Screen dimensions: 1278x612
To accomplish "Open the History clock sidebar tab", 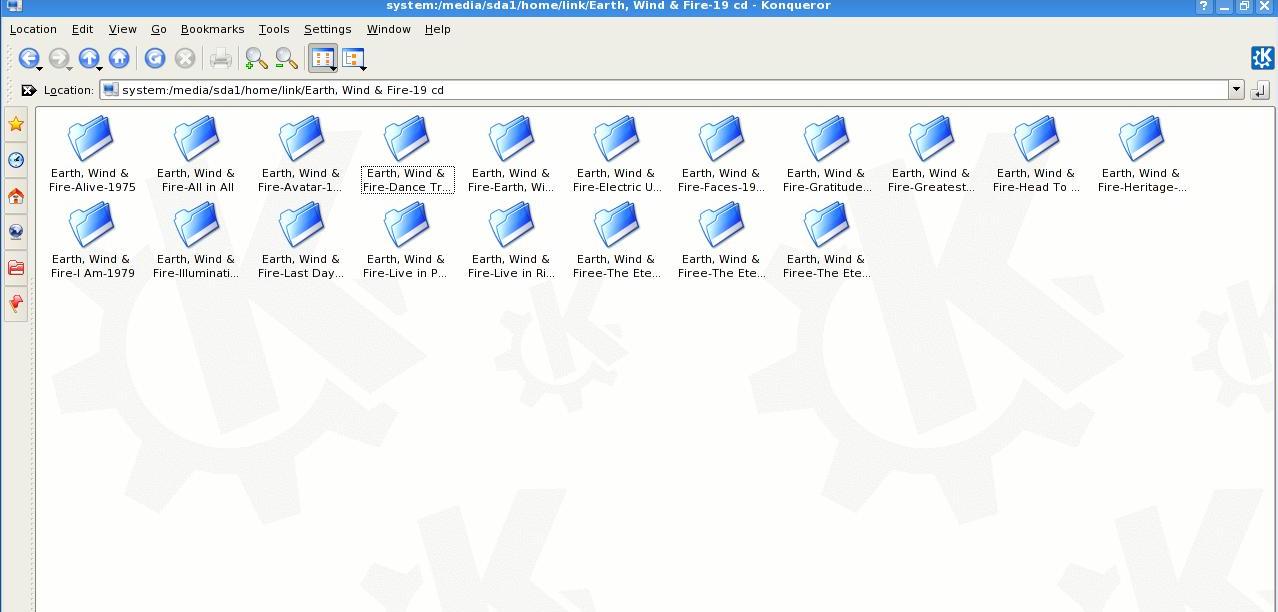I will click(16, 160).
